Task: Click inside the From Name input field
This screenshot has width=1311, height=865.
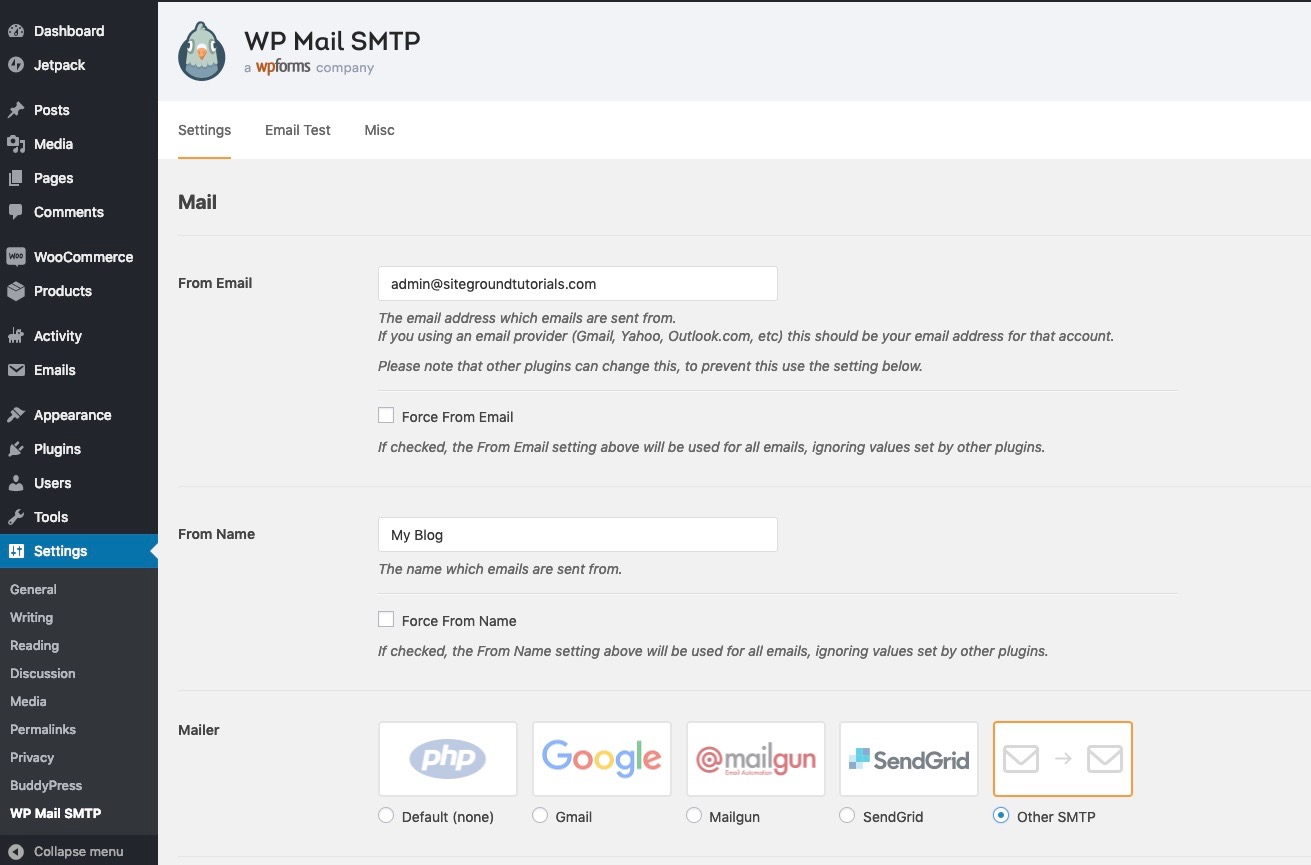Action: [577, 534]
